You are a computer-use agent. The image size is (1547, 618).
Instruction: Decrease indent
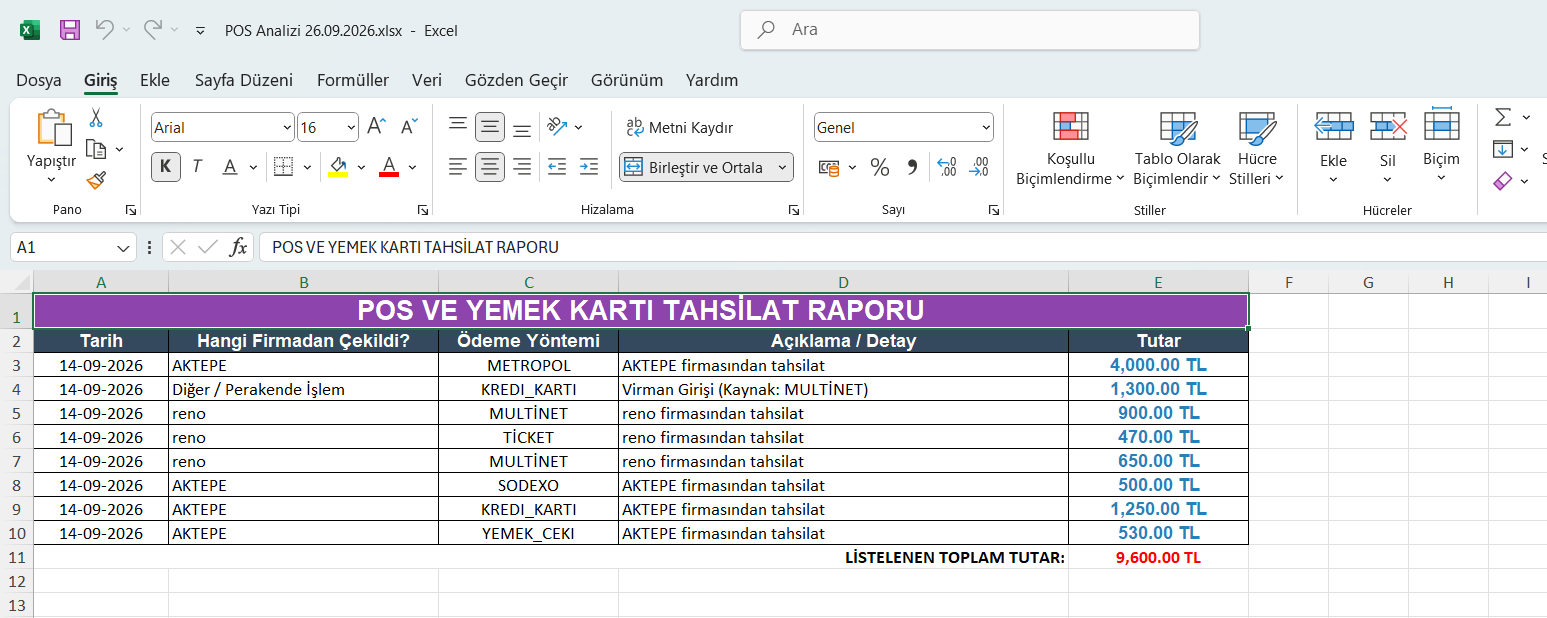tap(557, 167)
